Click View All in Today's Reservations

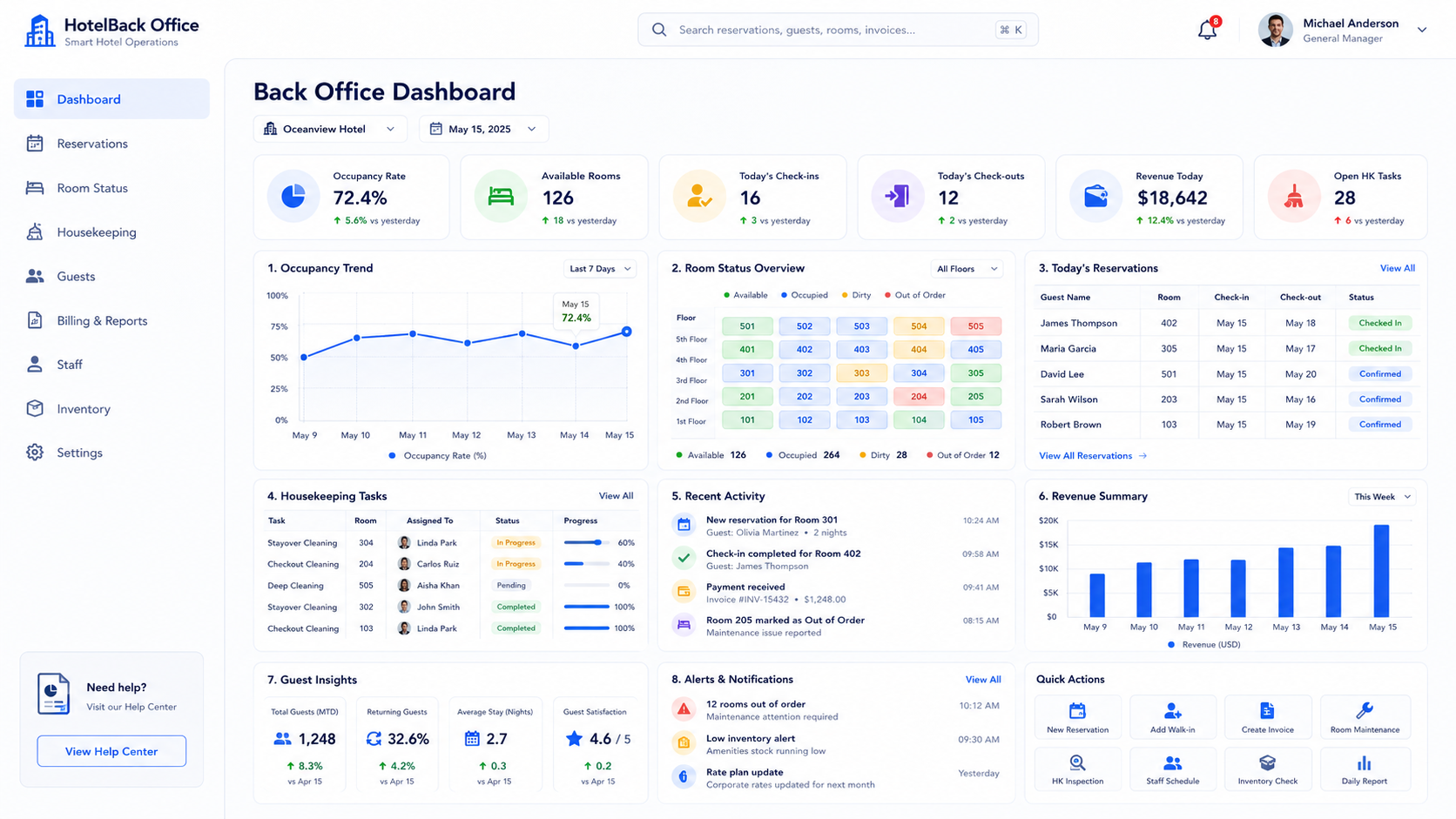point(1397,268)
